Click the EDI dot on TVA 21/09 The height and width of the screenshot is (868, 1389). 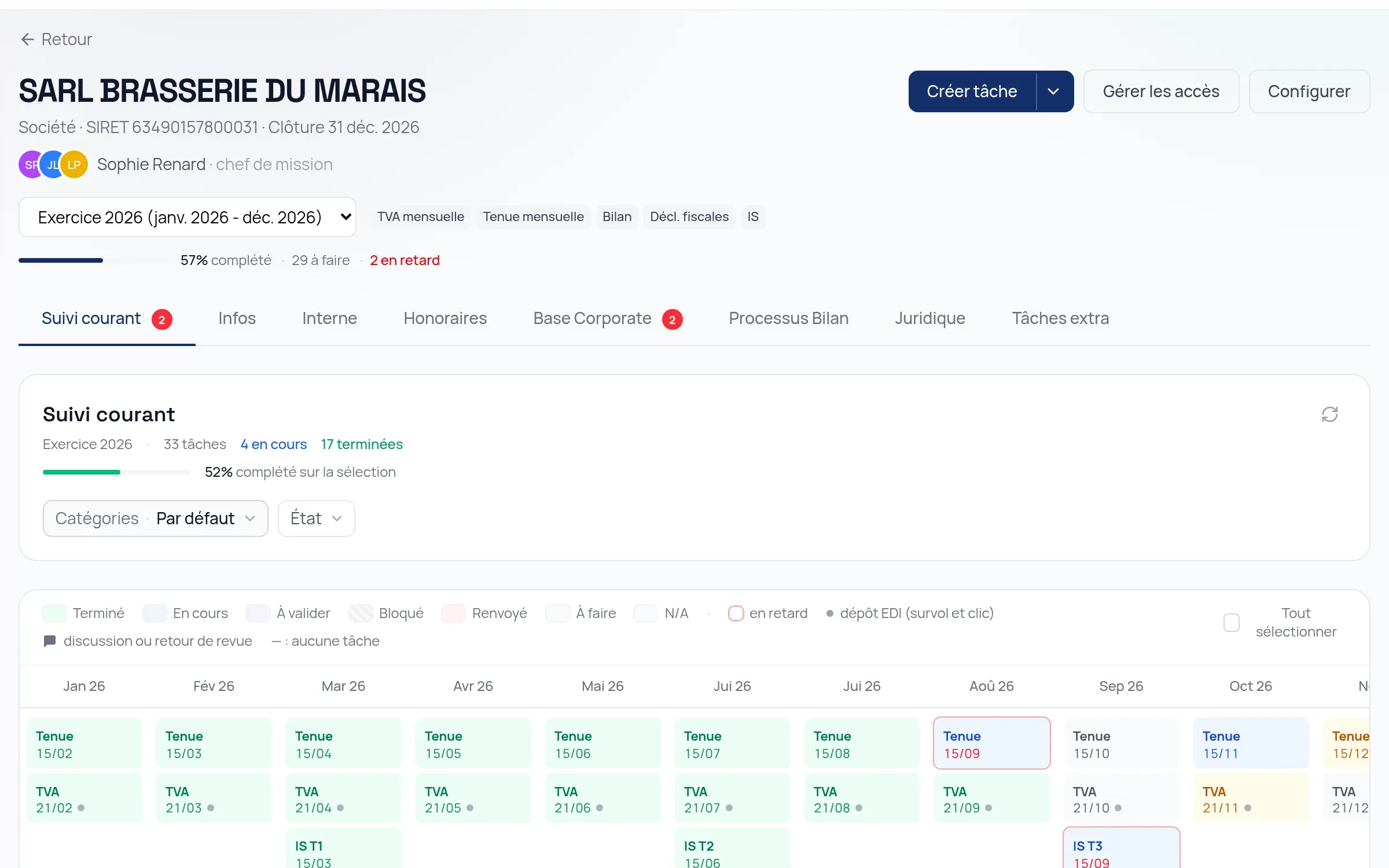point(989,808)
